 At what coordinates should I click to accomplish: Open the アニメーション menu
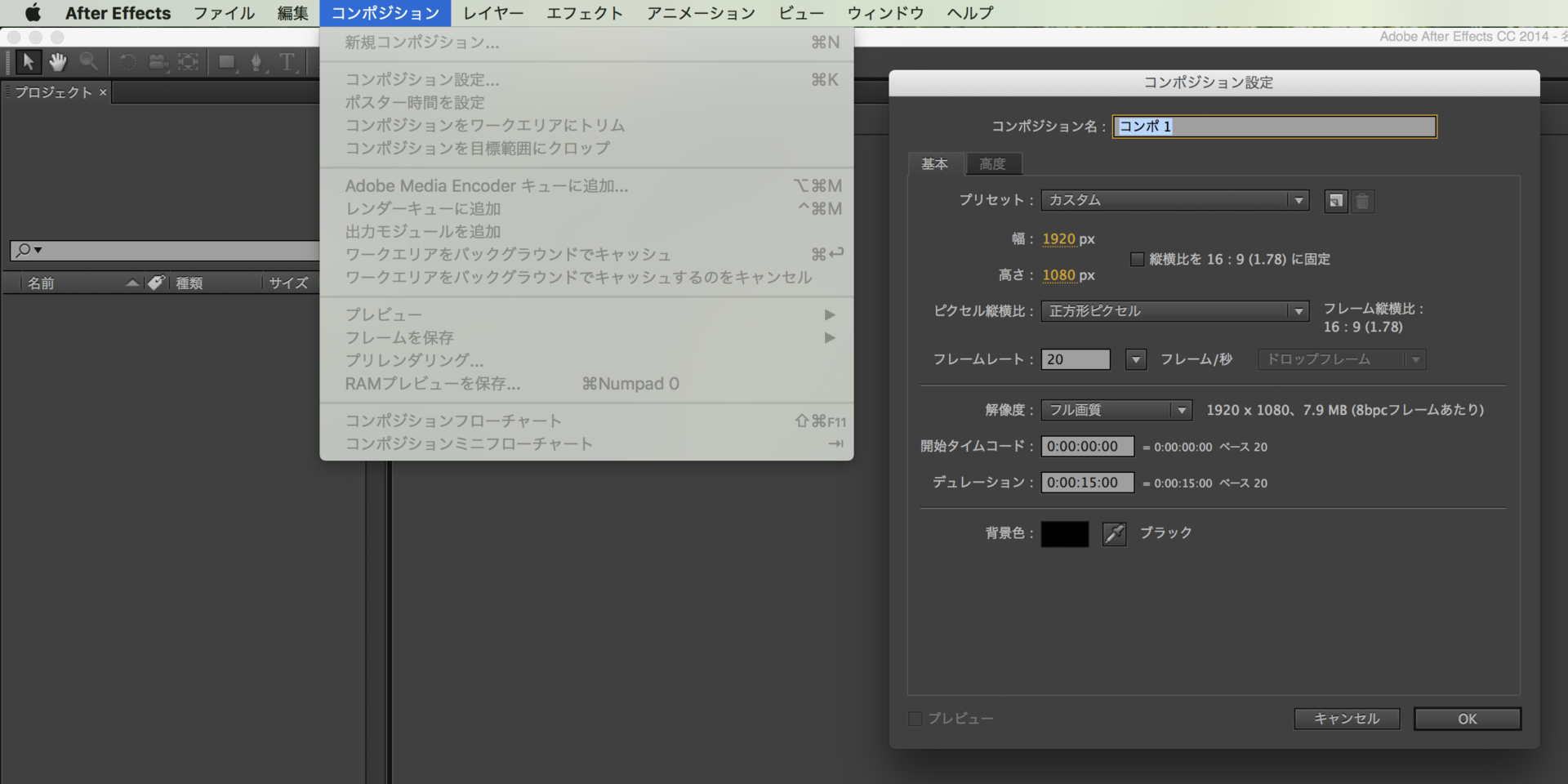pos(701,13)
